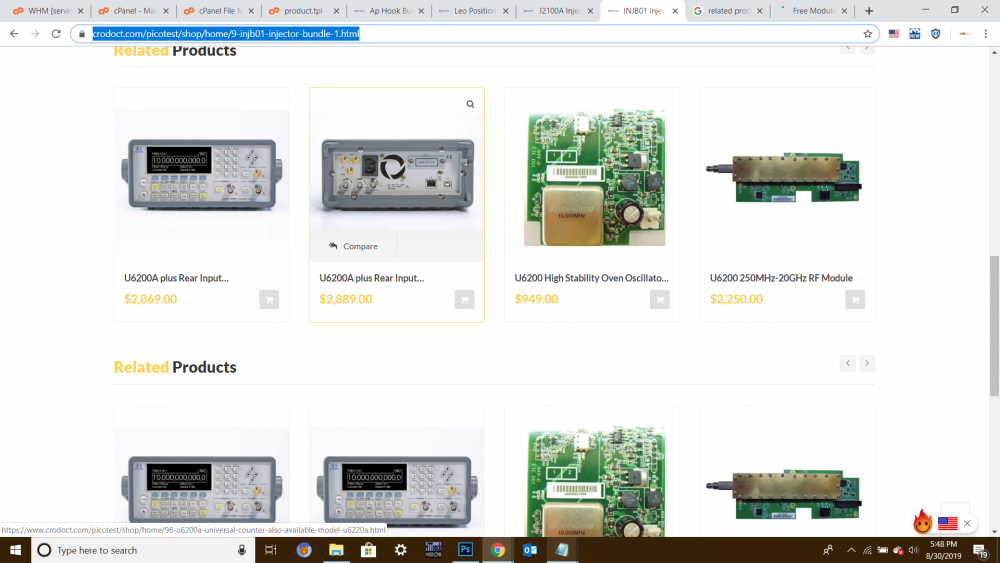Viewport: 1000px width, 563px height.
Task: Open a new browser tab
Action: click(869, 11)
